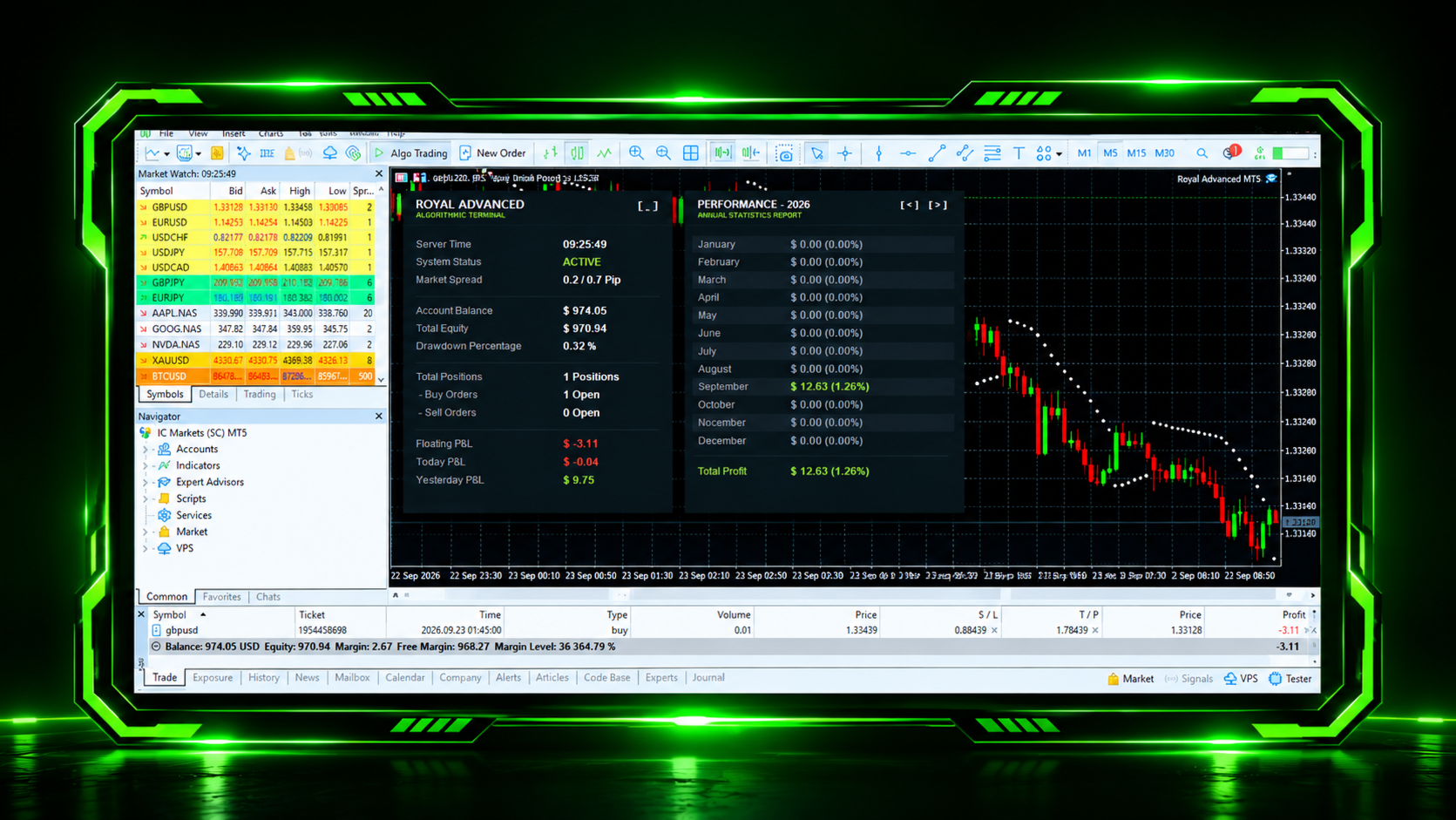Viewport: 1456px width, 820px height.
Task: Open the search magnifier in toolbar
Action: coord(1202,153)
